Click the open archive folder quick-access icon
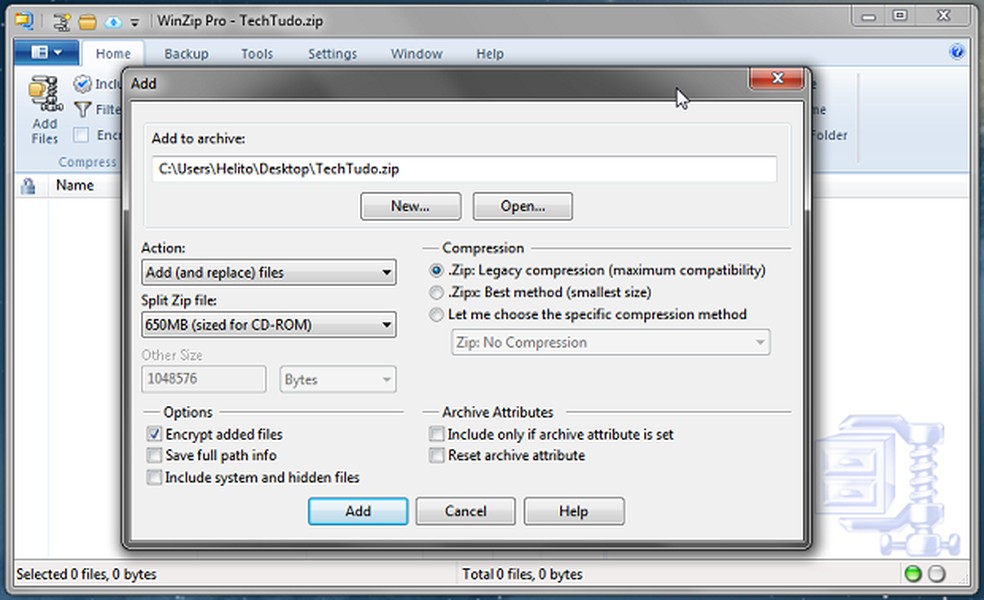This screenshot has height=600, width=984. 87,23
